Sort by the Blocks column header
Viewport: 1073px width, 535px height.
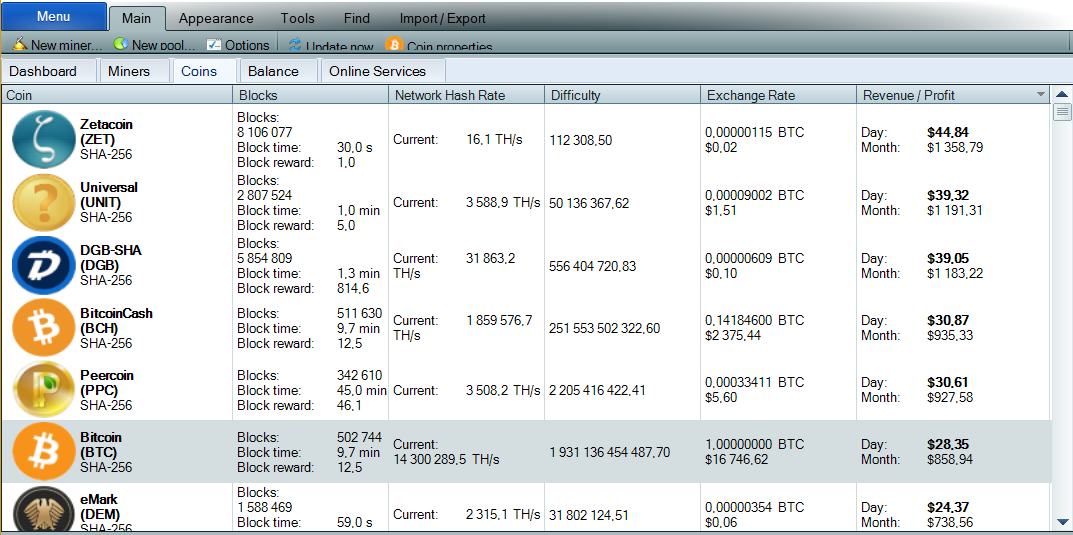coord(311,95)
